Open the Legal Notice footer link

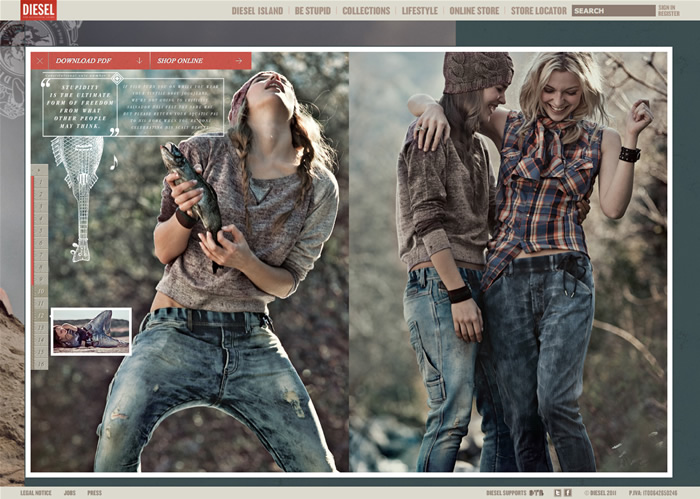click(36, 493)
